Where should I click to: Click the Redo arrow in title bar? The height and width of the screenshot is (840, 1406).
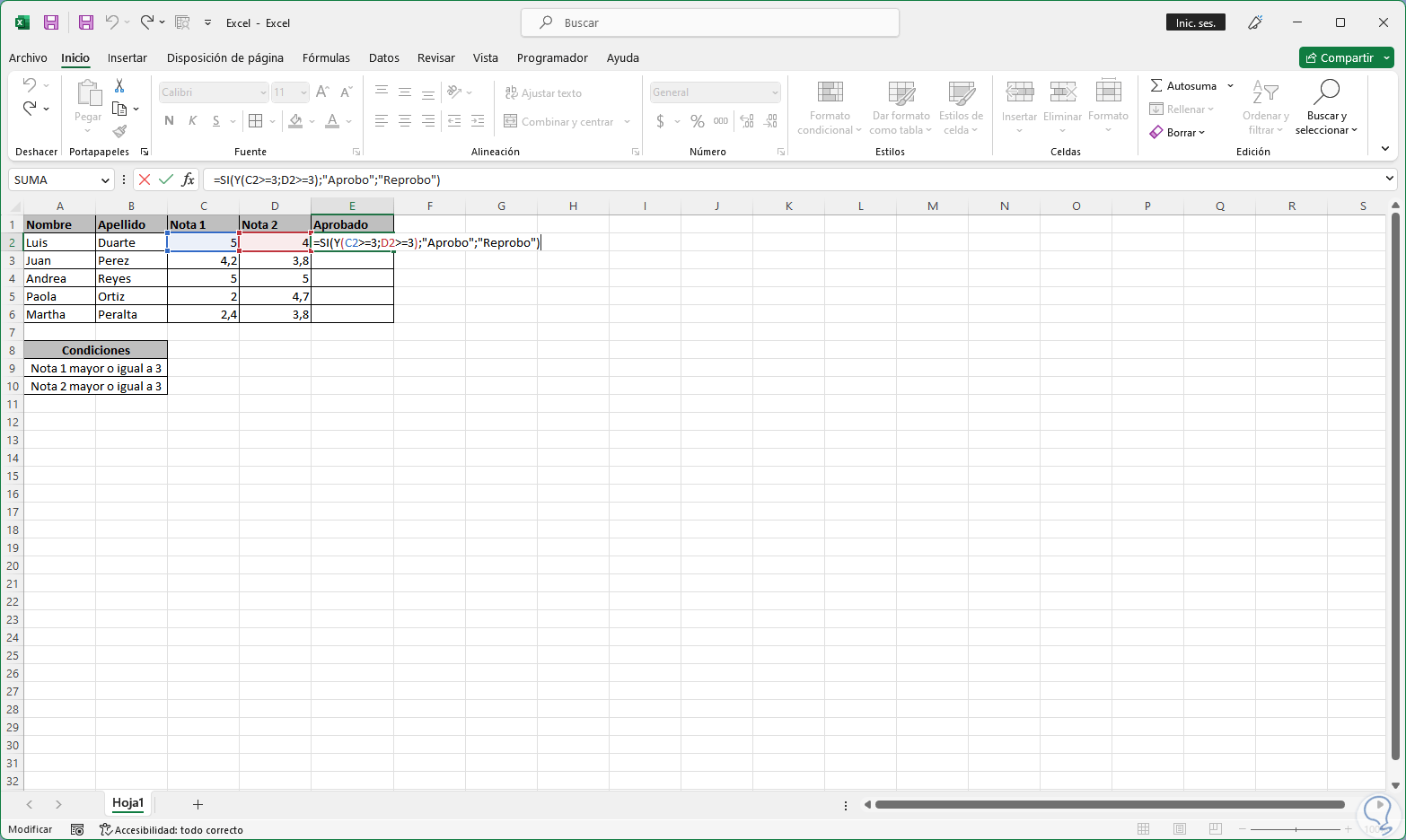[x=146, y=22]
